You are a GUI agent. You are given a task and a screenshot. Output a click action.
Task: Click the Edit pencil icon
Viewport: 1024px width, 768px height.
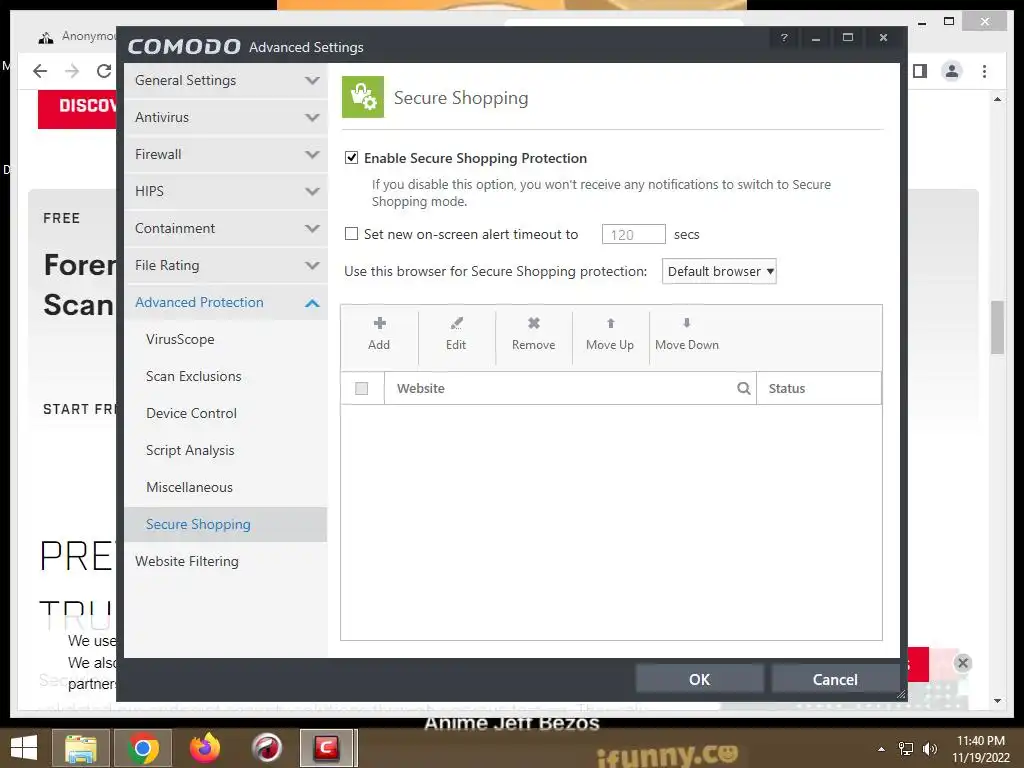[456, 323]
